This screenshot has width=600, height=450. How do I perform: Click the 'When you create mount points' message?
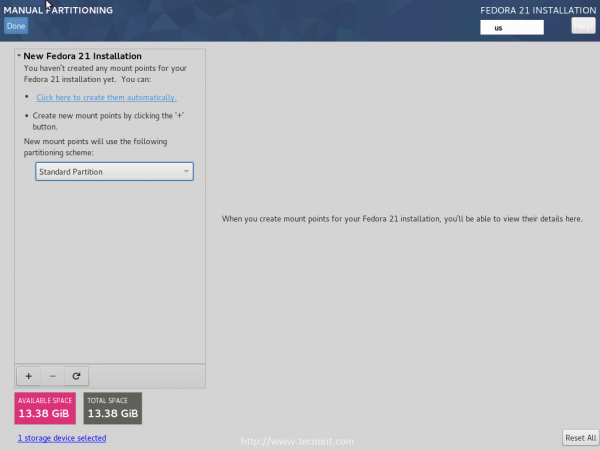[x=402, y=219]
